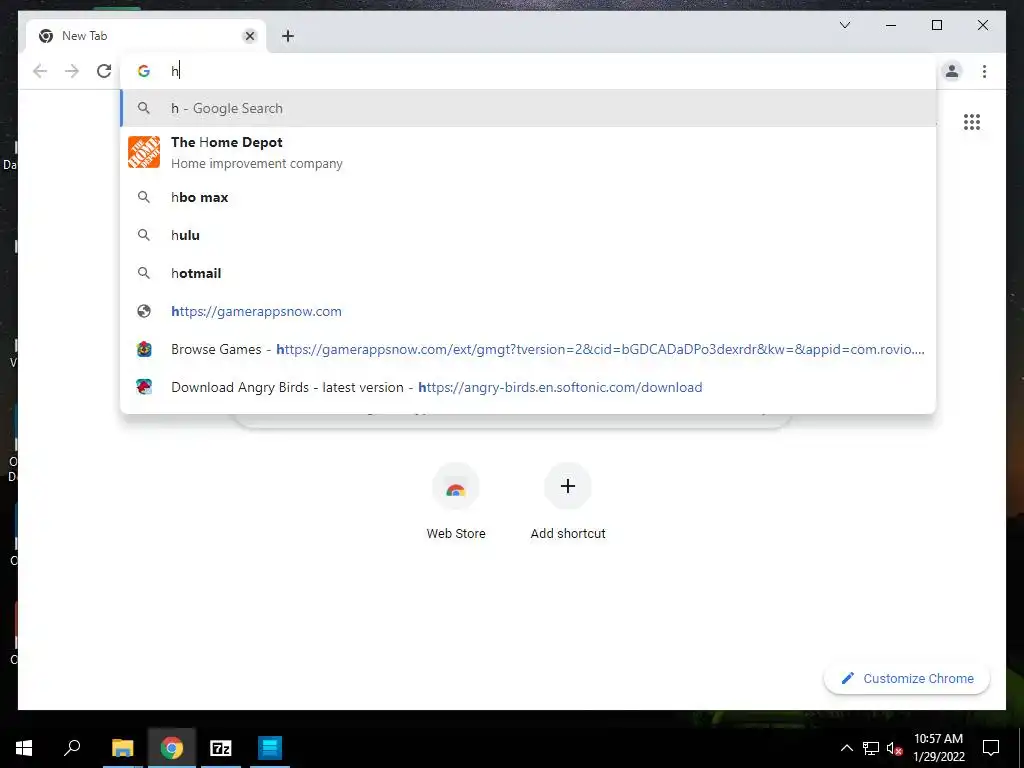Click the blue app icon on the taskbar

(x=269, y=748)
